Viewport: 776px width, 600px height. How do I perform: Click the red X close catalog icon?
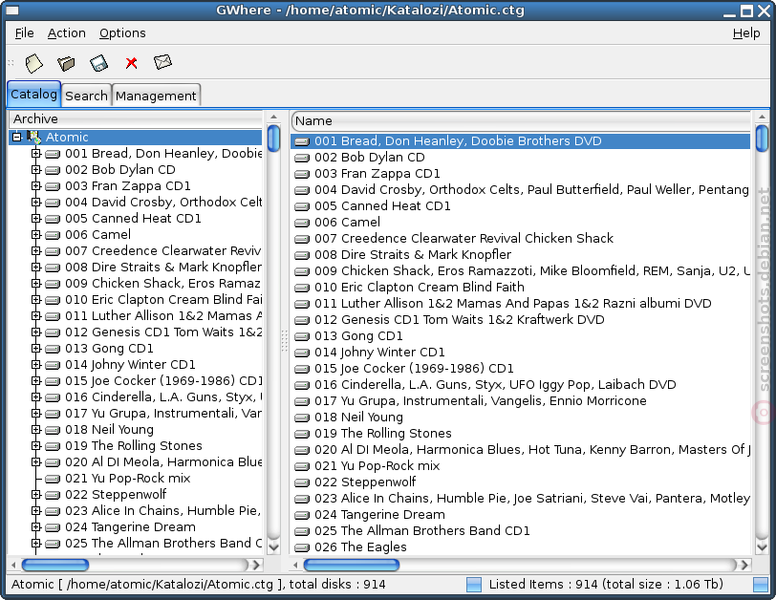click(131, 63)
